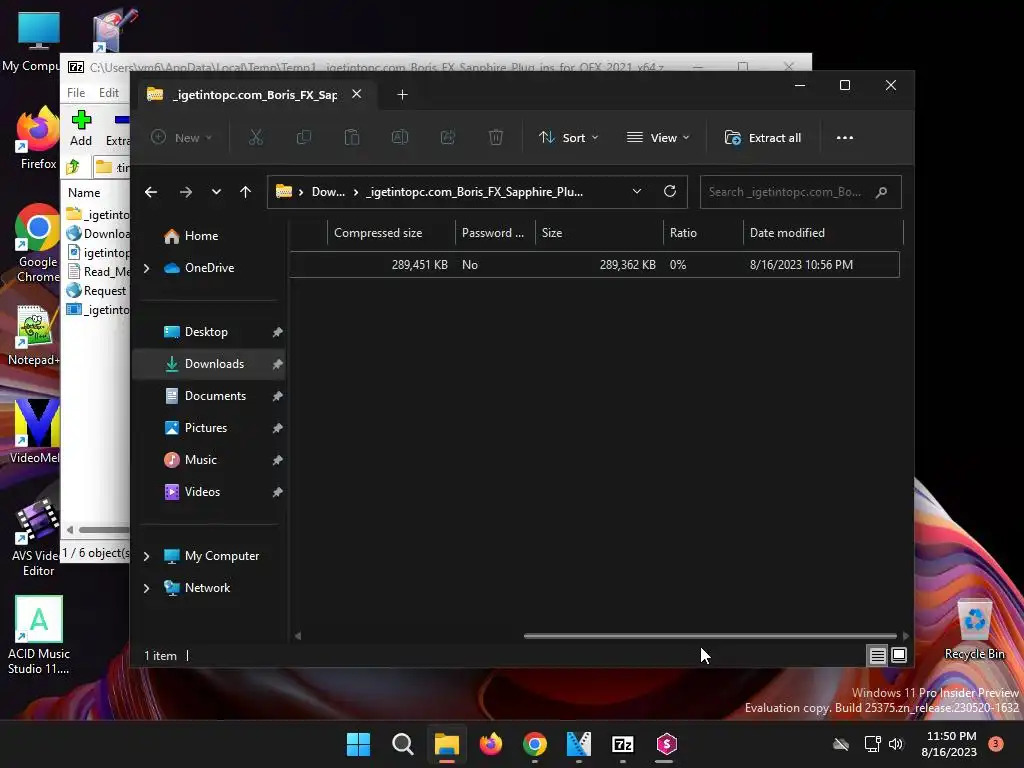Click the Share icon in toolbar
The height and width of the screenshot is (768, 1024).
[x=448, y=138]
